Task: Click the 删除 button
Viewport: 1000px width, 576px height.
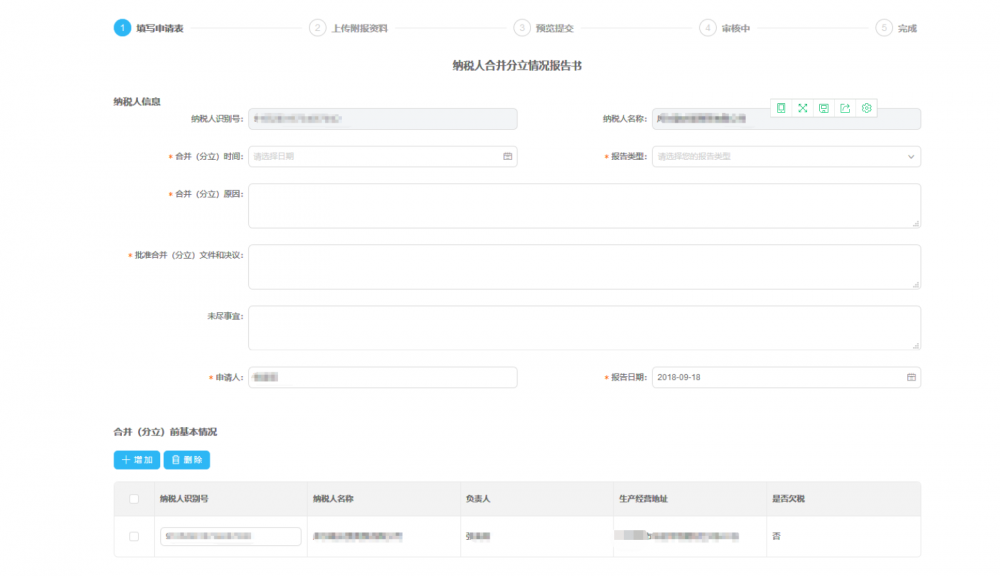Action: 187,460
